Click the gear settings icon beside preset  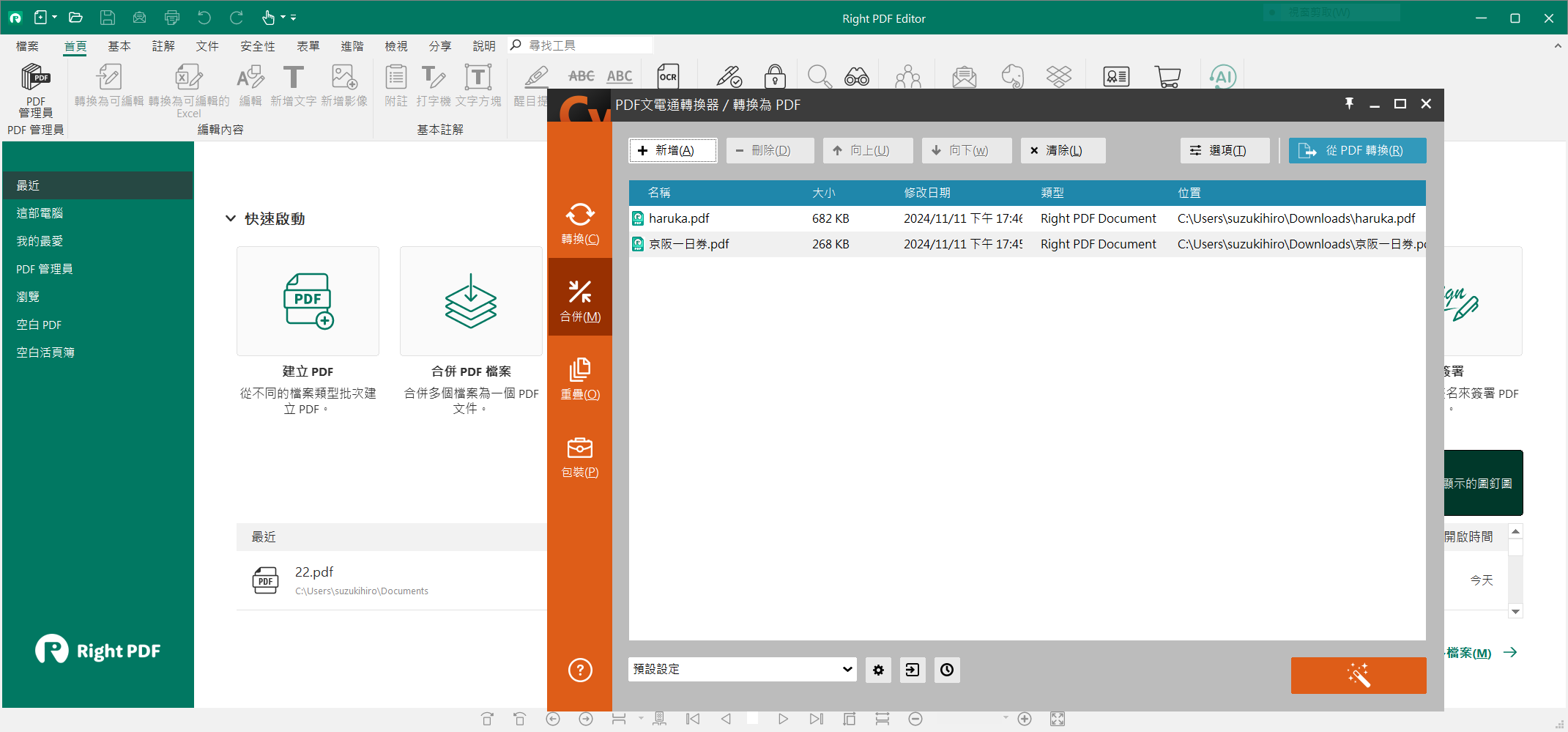pyautogui.click(x=878, y=670)
